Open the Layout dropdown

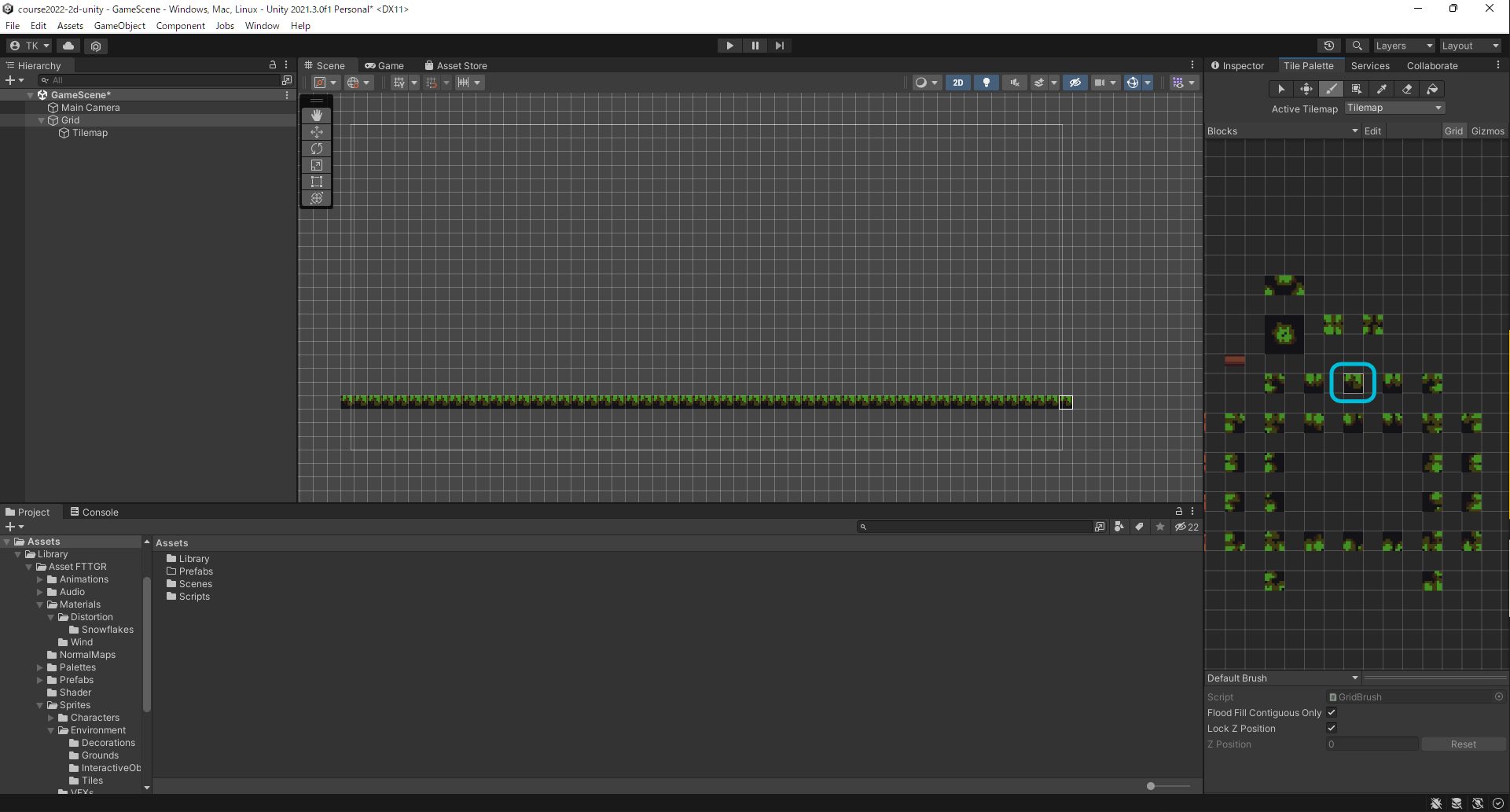(1470, 46)
